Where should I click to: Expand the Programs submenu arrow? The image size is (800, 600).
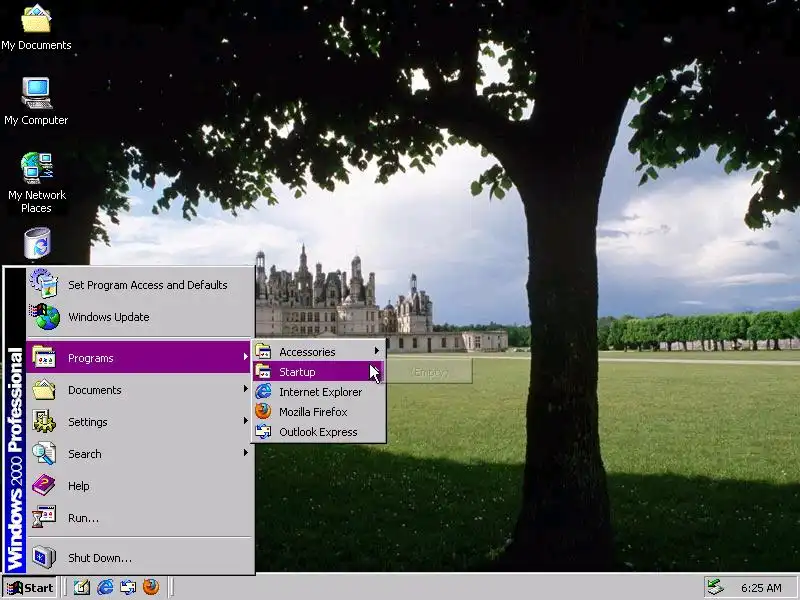click(x=245, y=357)
